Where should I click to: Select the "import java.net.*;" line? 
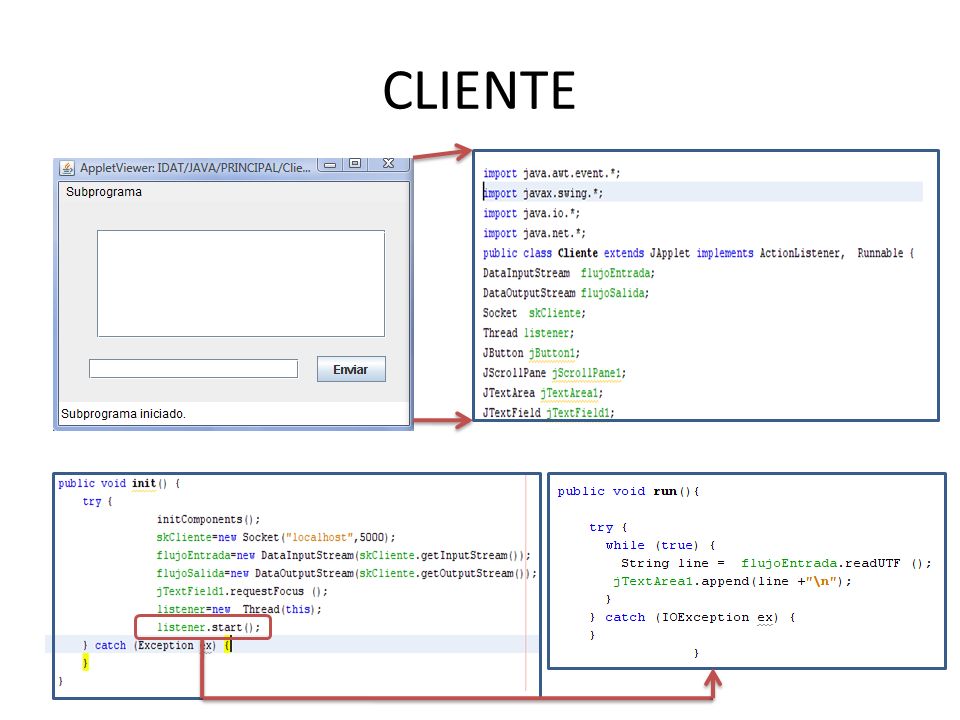pos(534,233)
